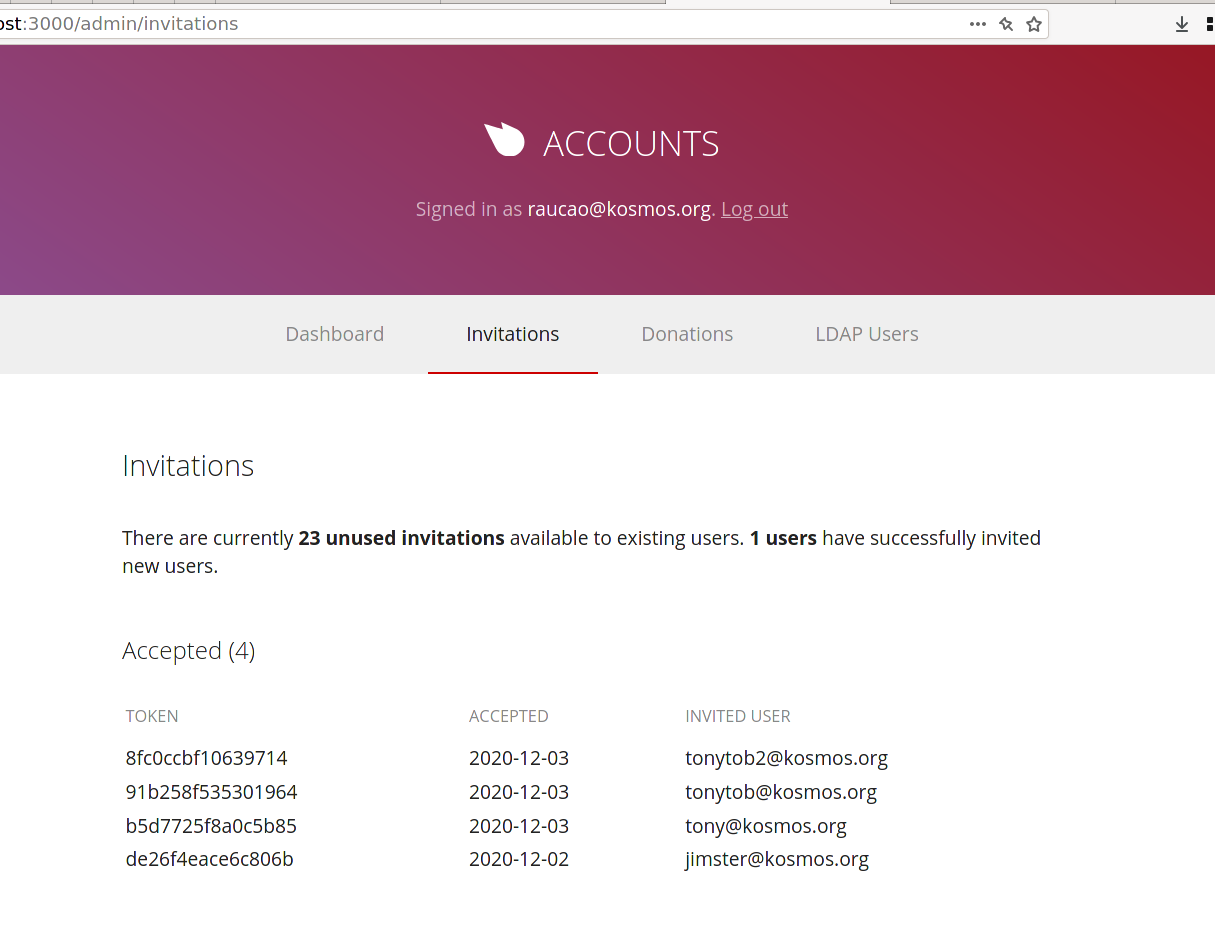1215x941 pixels.
Task: Open the page actions three-dot menu
Action: click(x=977, y=24)
